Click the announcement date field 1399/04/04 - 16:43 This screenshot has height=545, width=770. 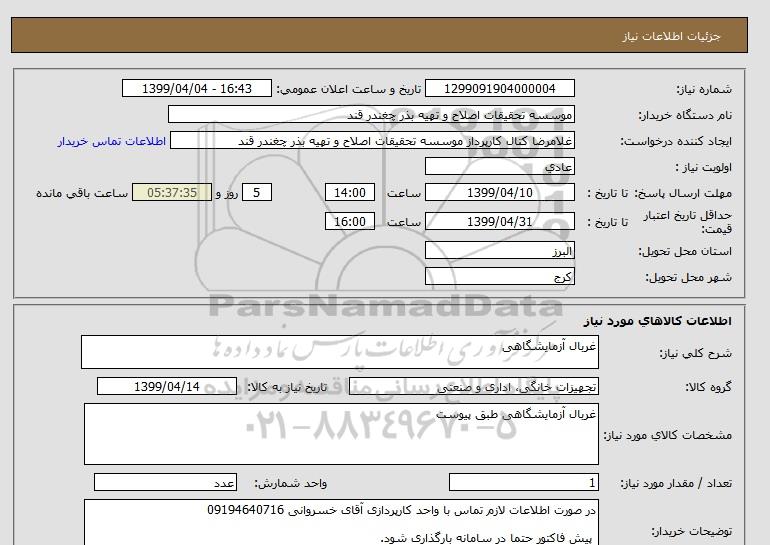point(196,88)
